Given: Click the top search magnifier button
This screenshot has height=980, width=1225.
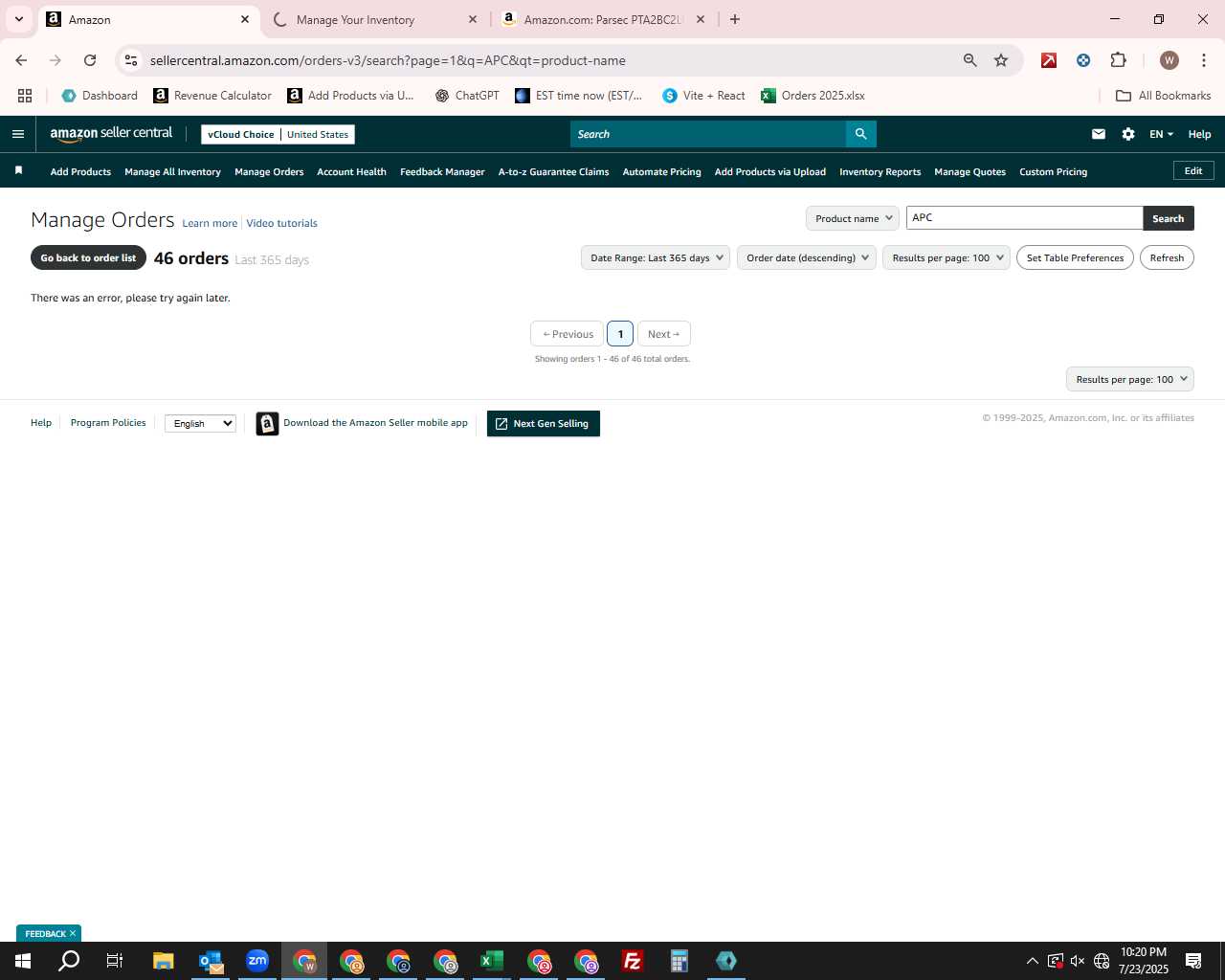Looking at the screenshot, I should (860, 134).
